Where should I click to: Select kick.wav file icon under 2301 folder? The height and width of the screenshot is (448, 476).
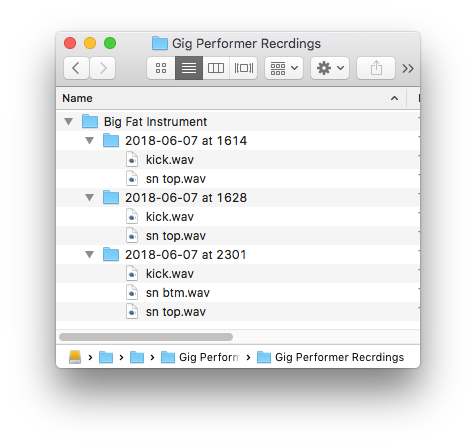pyautogui.click(x=132, y=273)
